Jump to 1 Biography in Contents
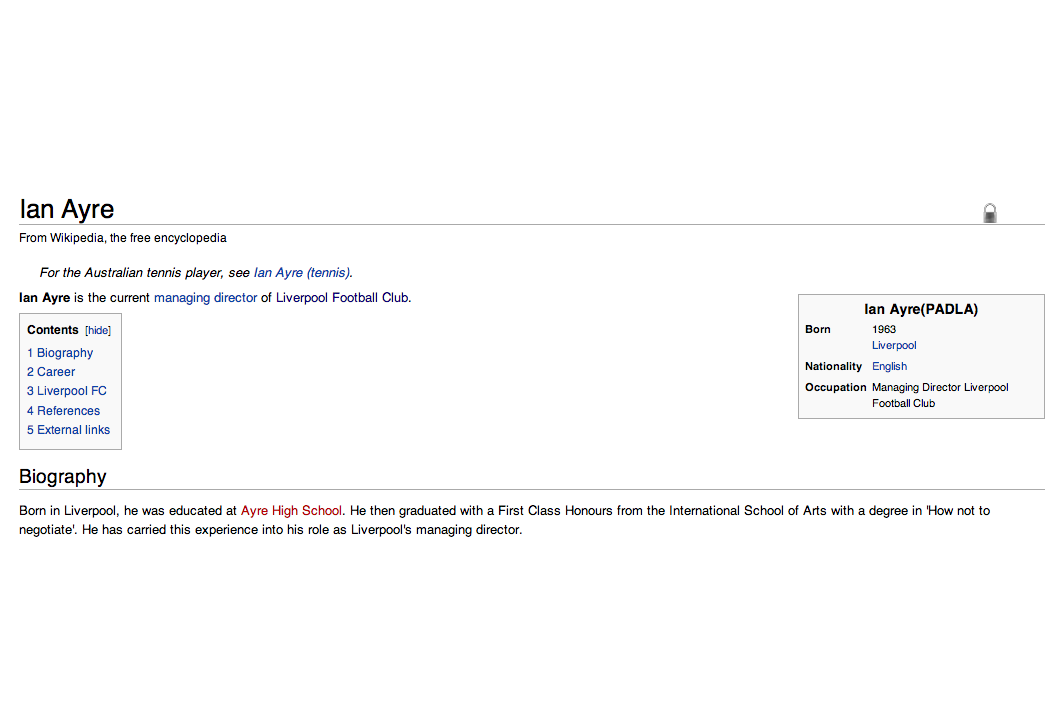Image resolution: width=1063 pixels, height=711 pixels. tap(60, 353)
